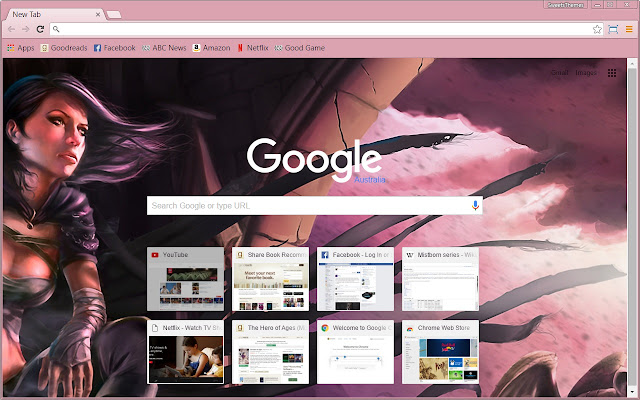
Task: Open the Amazon bookmark
Action: pyautogui.click(x=211, y=48)
